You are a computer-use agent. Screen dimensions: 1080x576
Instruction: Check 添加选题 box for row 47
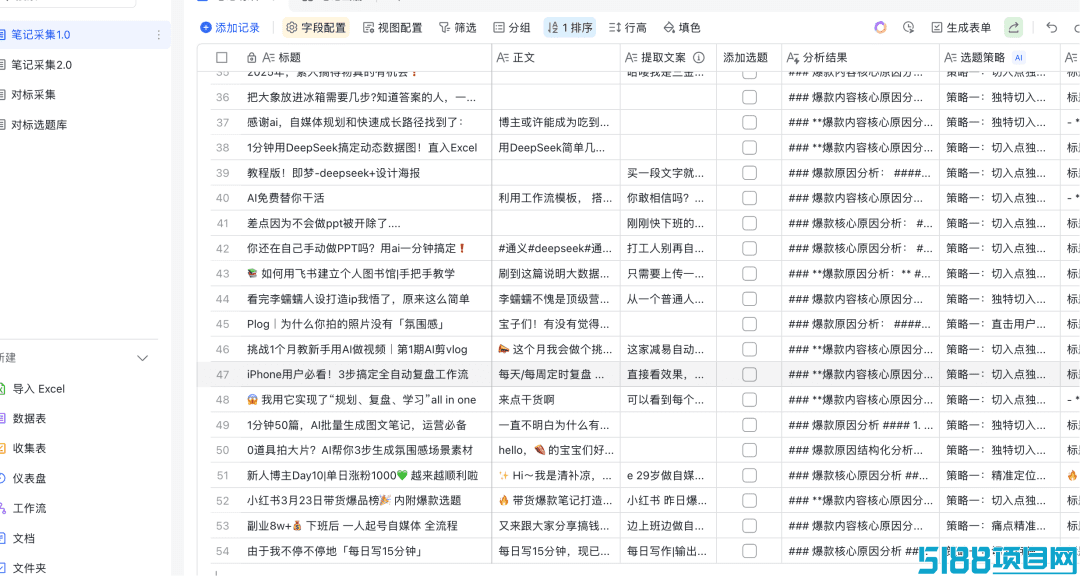[749, 374]
